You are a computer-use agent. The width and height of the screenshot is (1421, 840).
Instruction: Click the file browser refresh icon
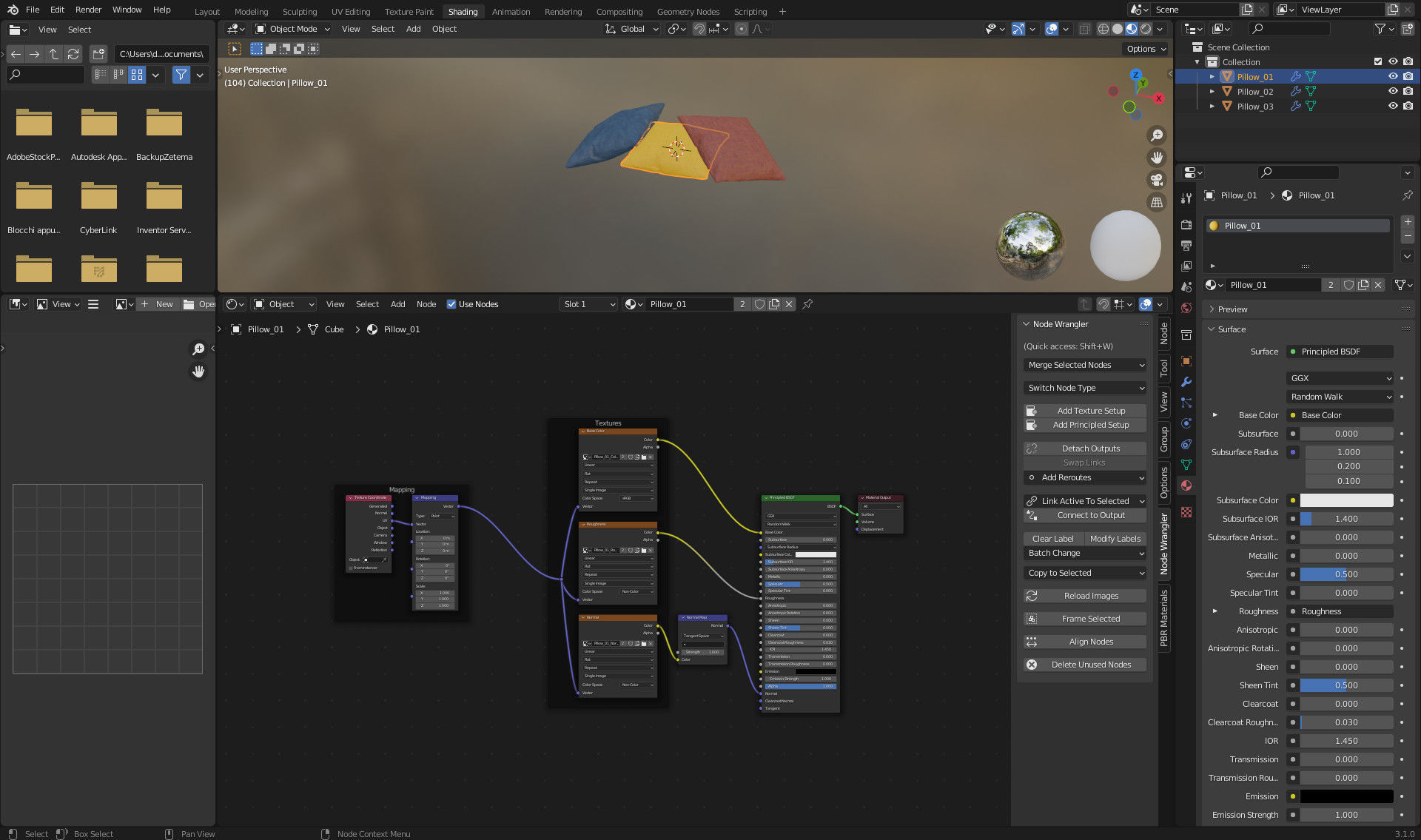coord(73,54)
